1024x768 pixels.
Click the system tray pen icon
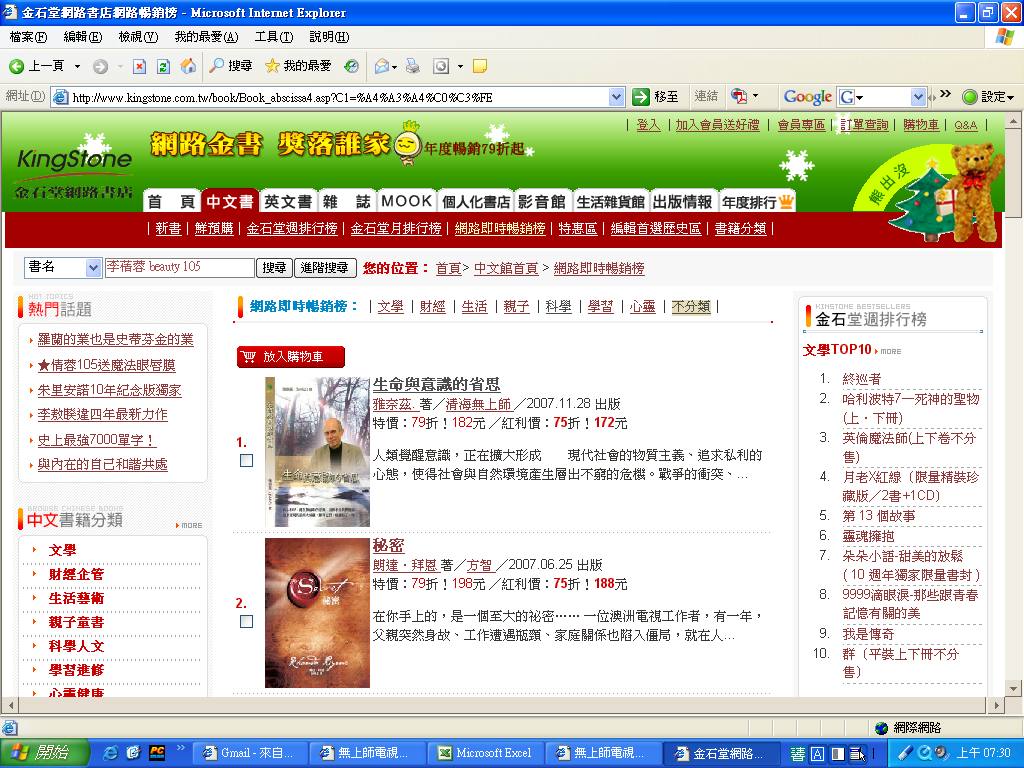pos(905,753)
